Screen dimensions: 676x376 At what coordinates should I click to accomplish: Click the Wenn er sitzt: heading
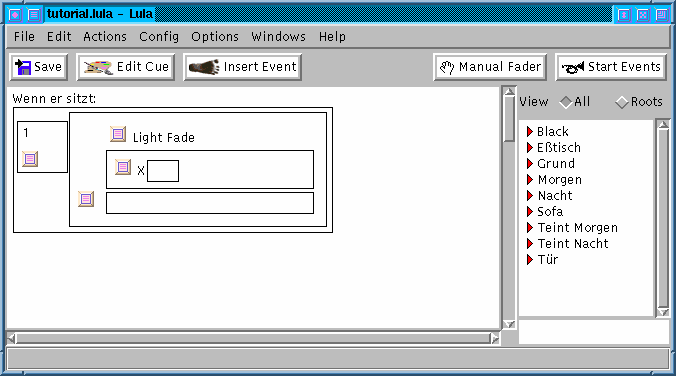54,99
